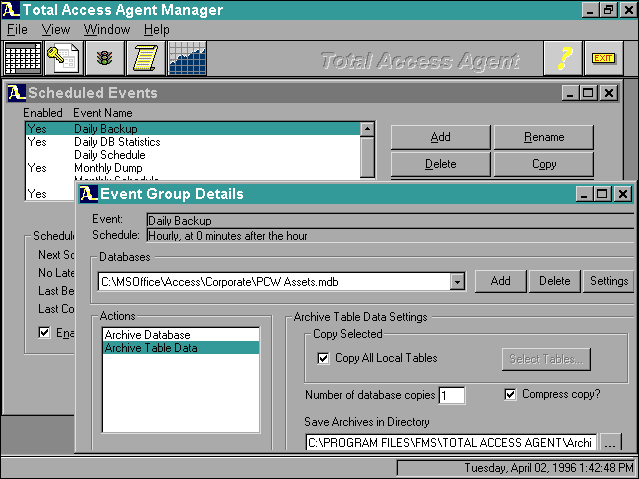This screenshot has height=479, width=639.
Task: Open the statistics chart toolbar icon
Action: pos(187,58)
